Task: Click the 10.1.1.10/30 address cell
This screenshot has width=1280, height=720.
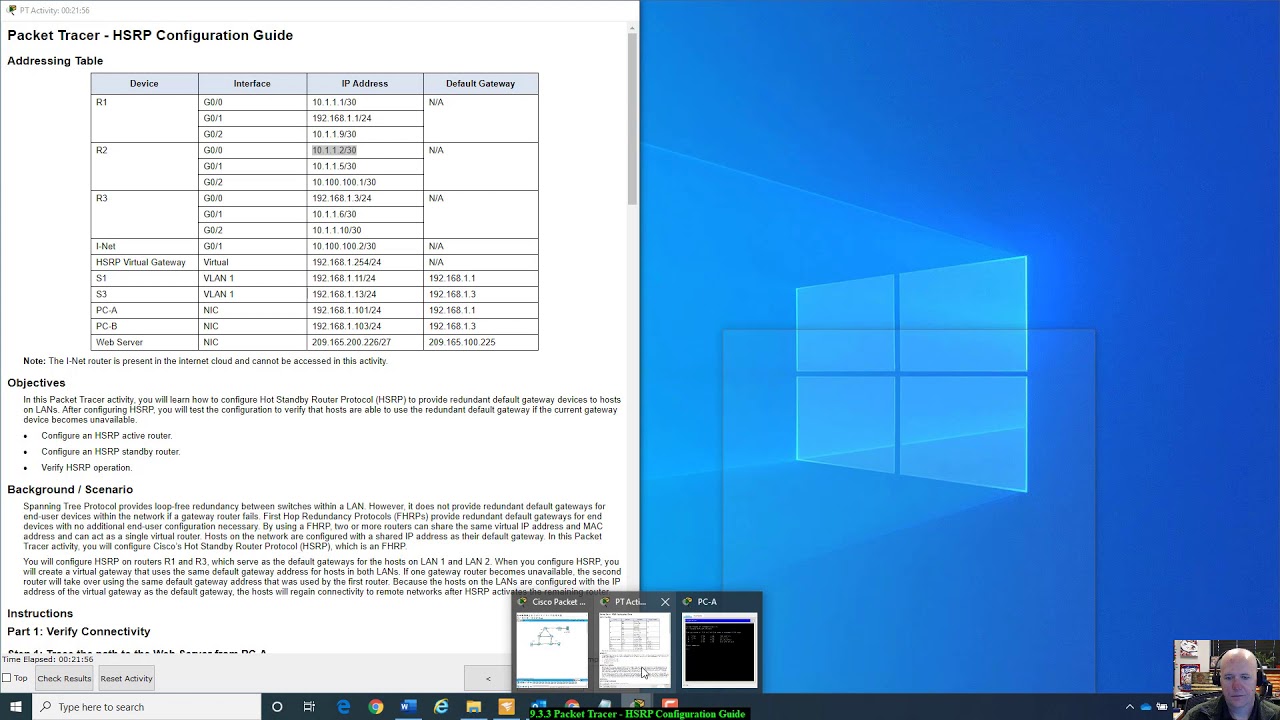Action: tap(364, 230)
